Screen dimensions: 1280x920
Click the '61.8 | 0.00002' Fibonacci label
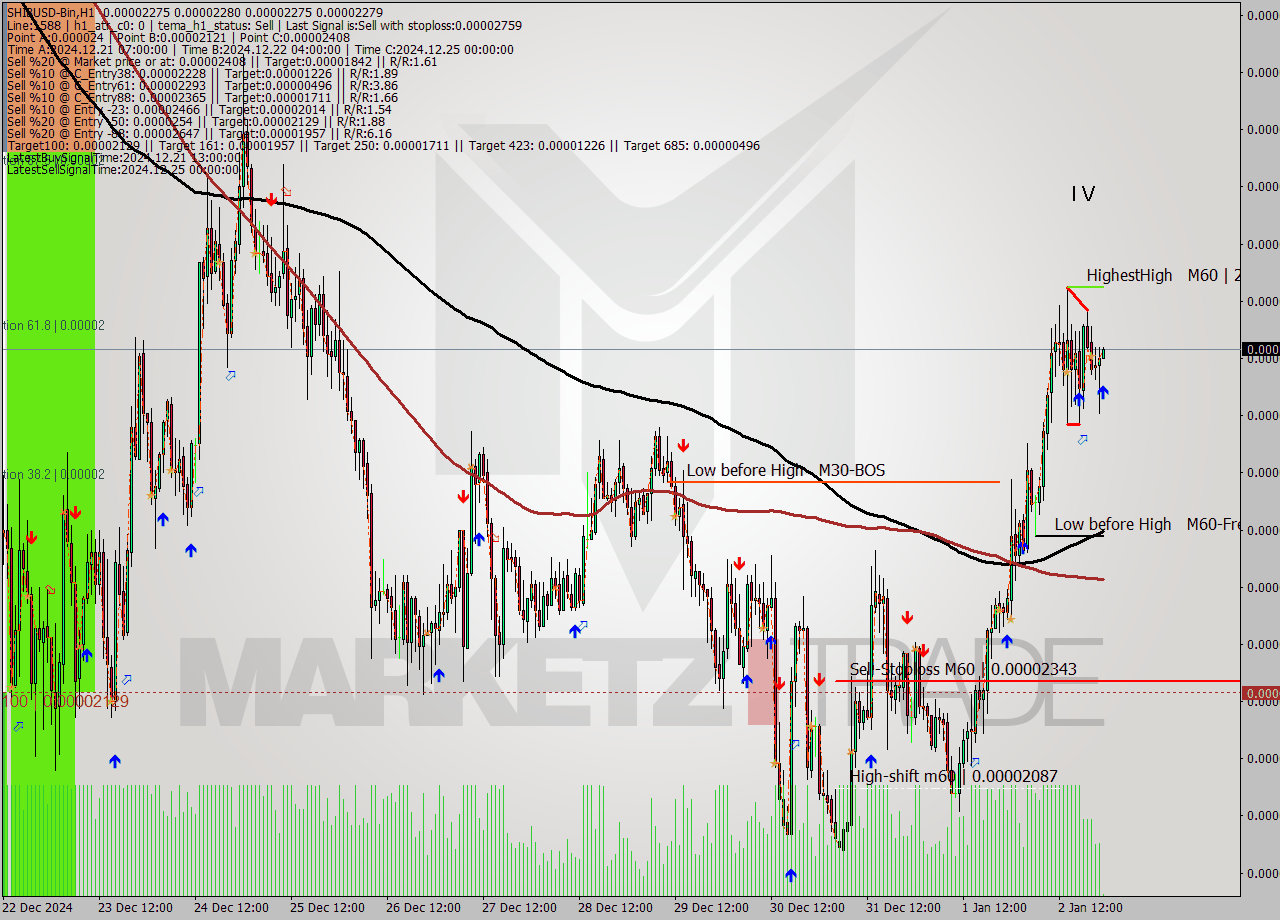click(x=53, y=325)
